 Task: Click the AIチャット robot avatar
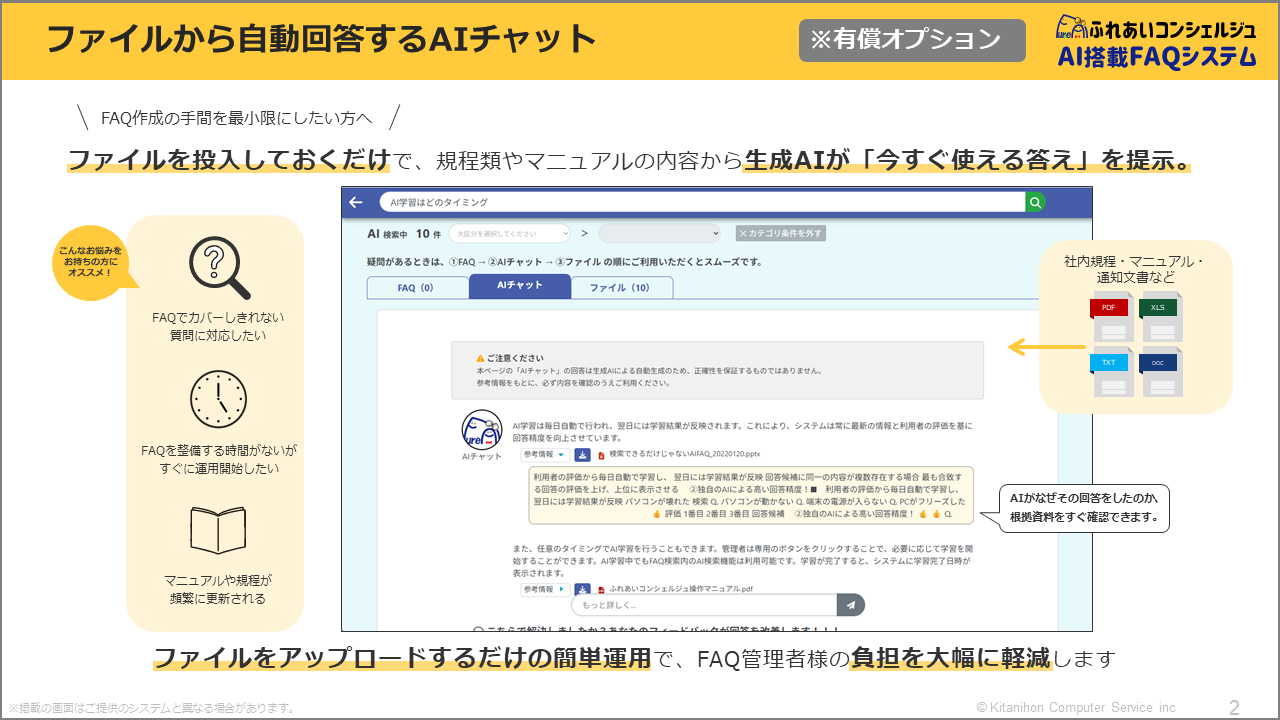(x=481, y=430)
